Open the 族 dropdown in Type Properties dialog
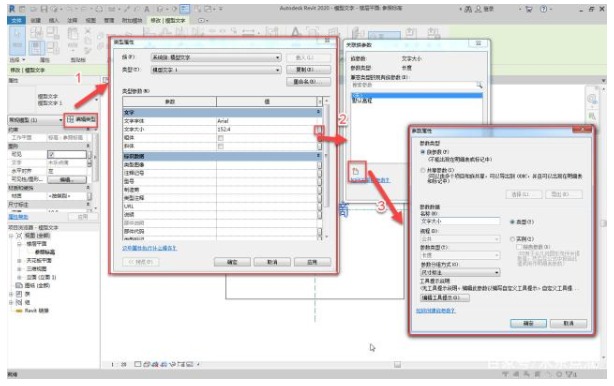This screenshot has width=614, height=386. [216, 58]
